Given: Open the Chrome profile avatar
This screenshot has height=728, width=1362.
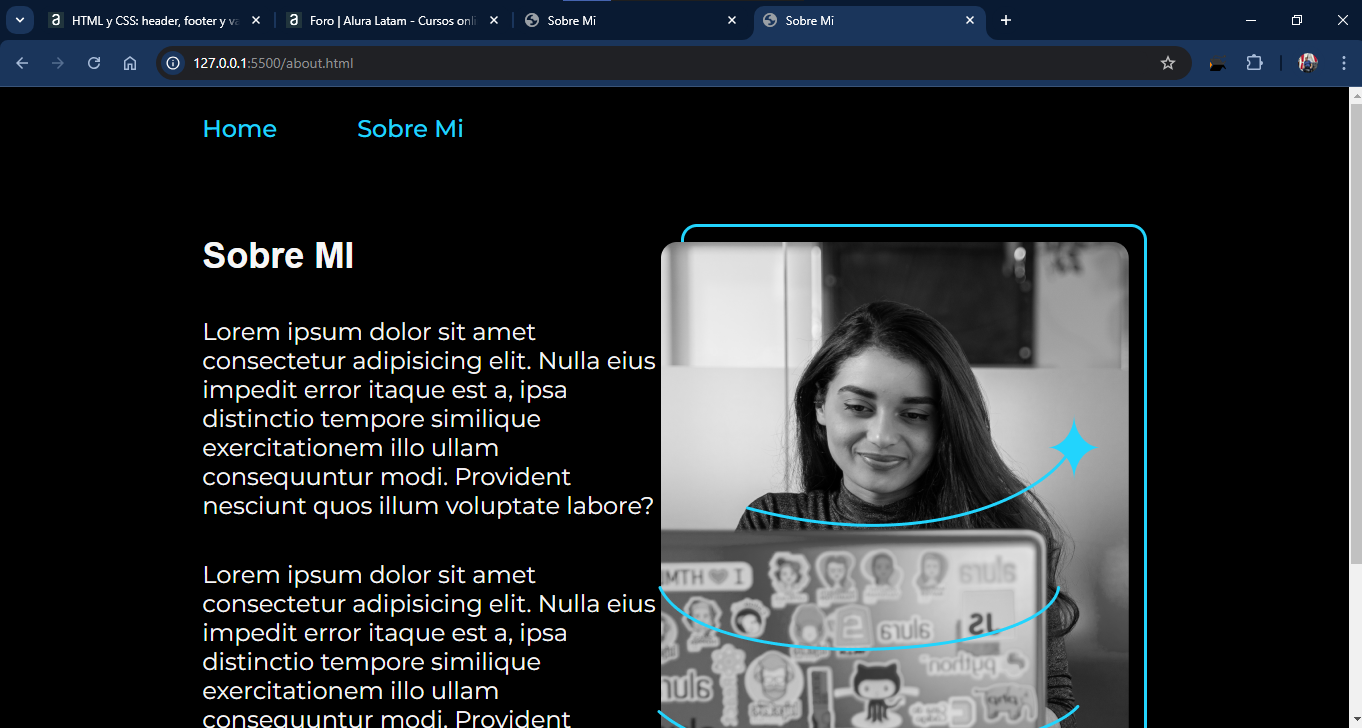Looking at the screenshot, I should (1308, 63).
